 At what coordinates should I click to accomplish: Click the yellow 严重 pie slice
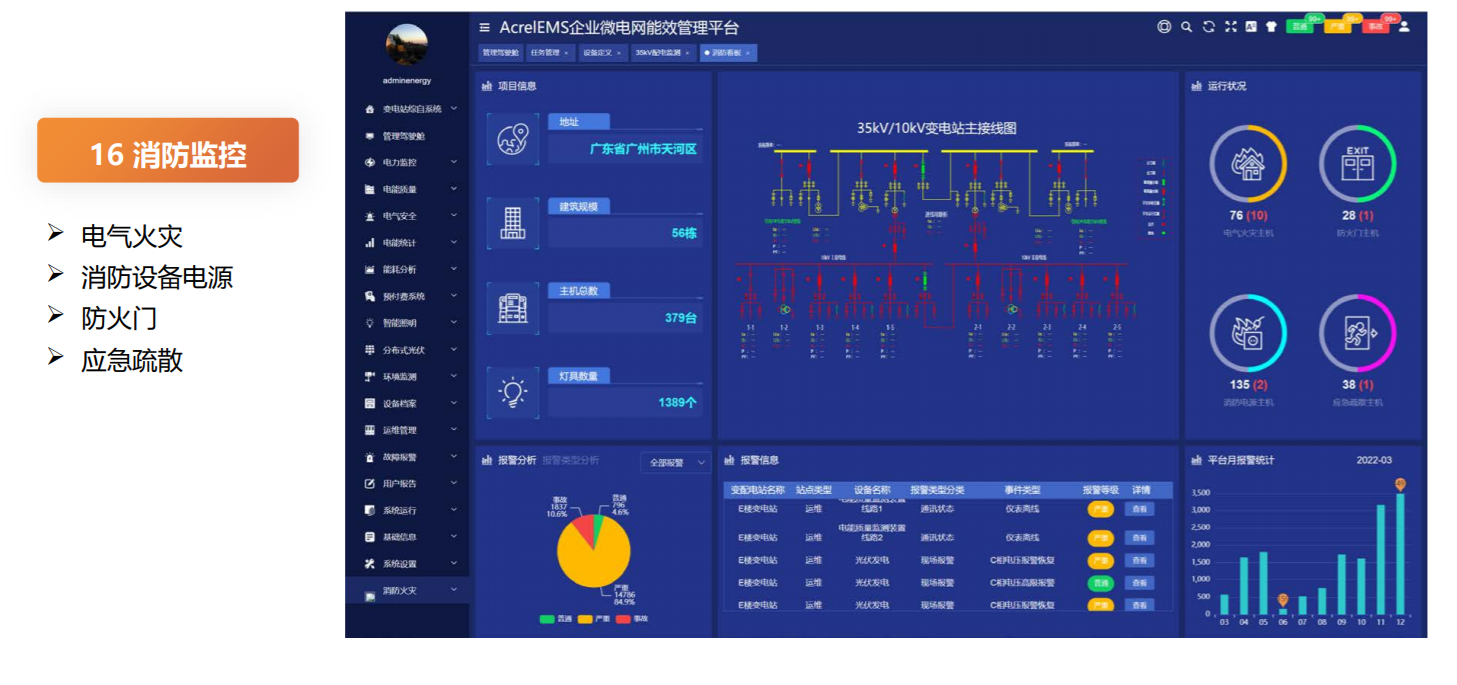[592, 558]
